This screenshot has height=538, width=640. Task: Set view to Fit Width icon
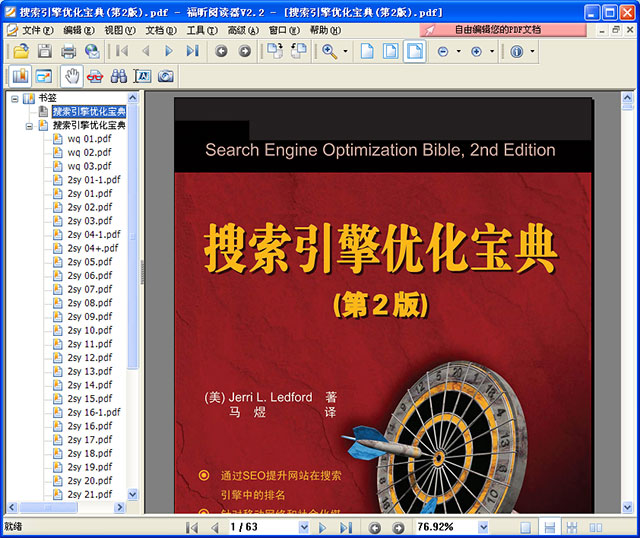pos(415,51)
